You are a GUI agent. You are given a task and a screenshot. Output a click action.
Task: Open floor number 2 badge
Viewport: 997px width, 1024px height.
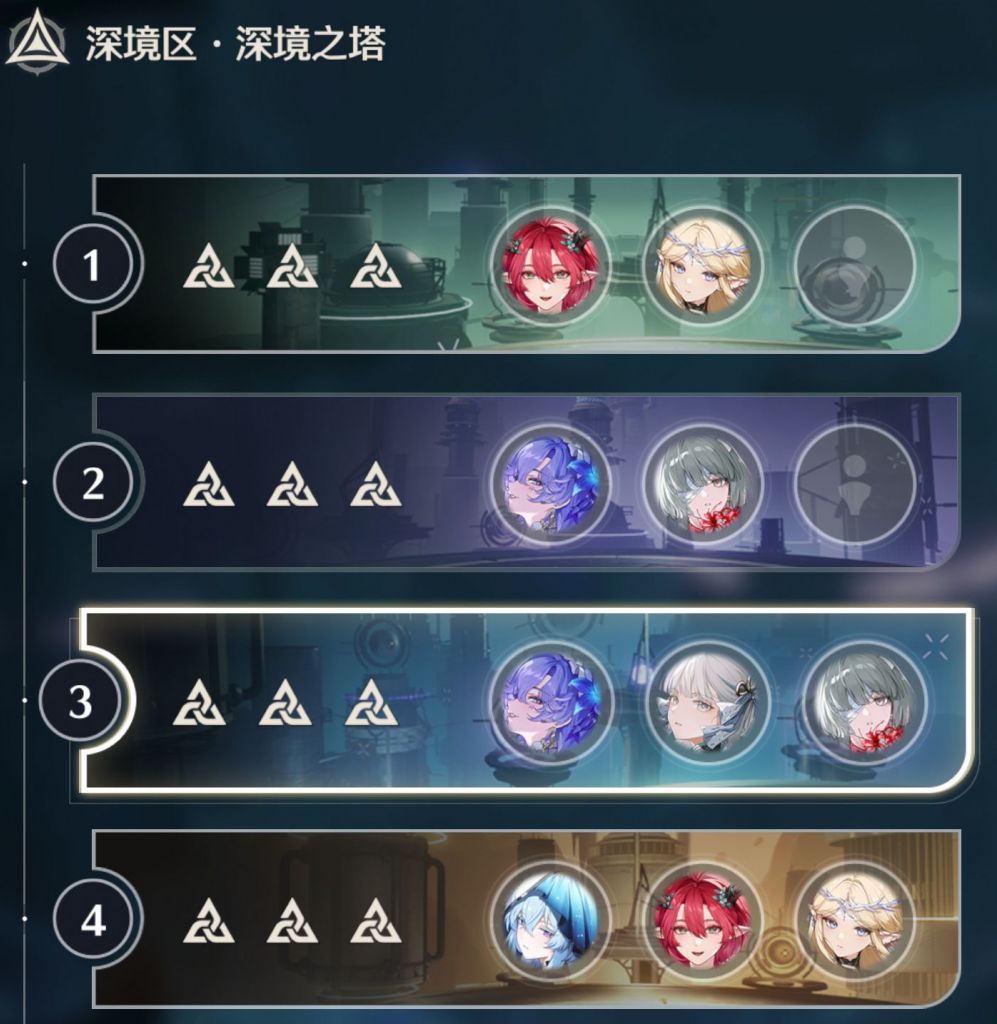93,483
